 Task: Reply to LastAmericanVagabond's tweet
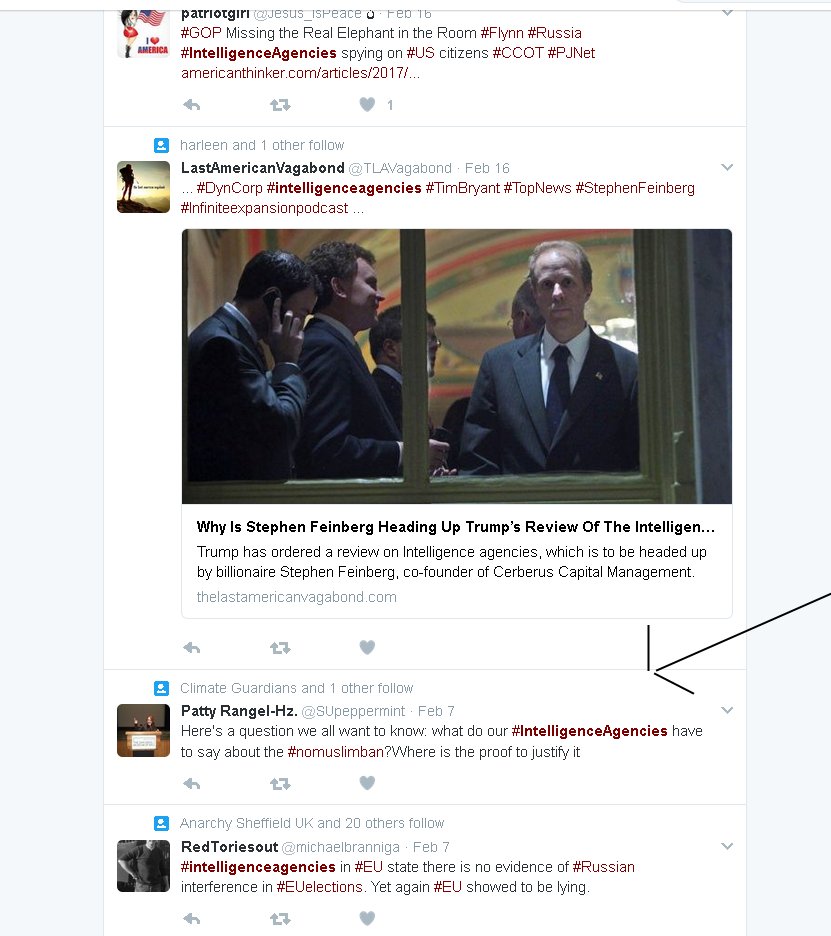click(x=192, y=648)
